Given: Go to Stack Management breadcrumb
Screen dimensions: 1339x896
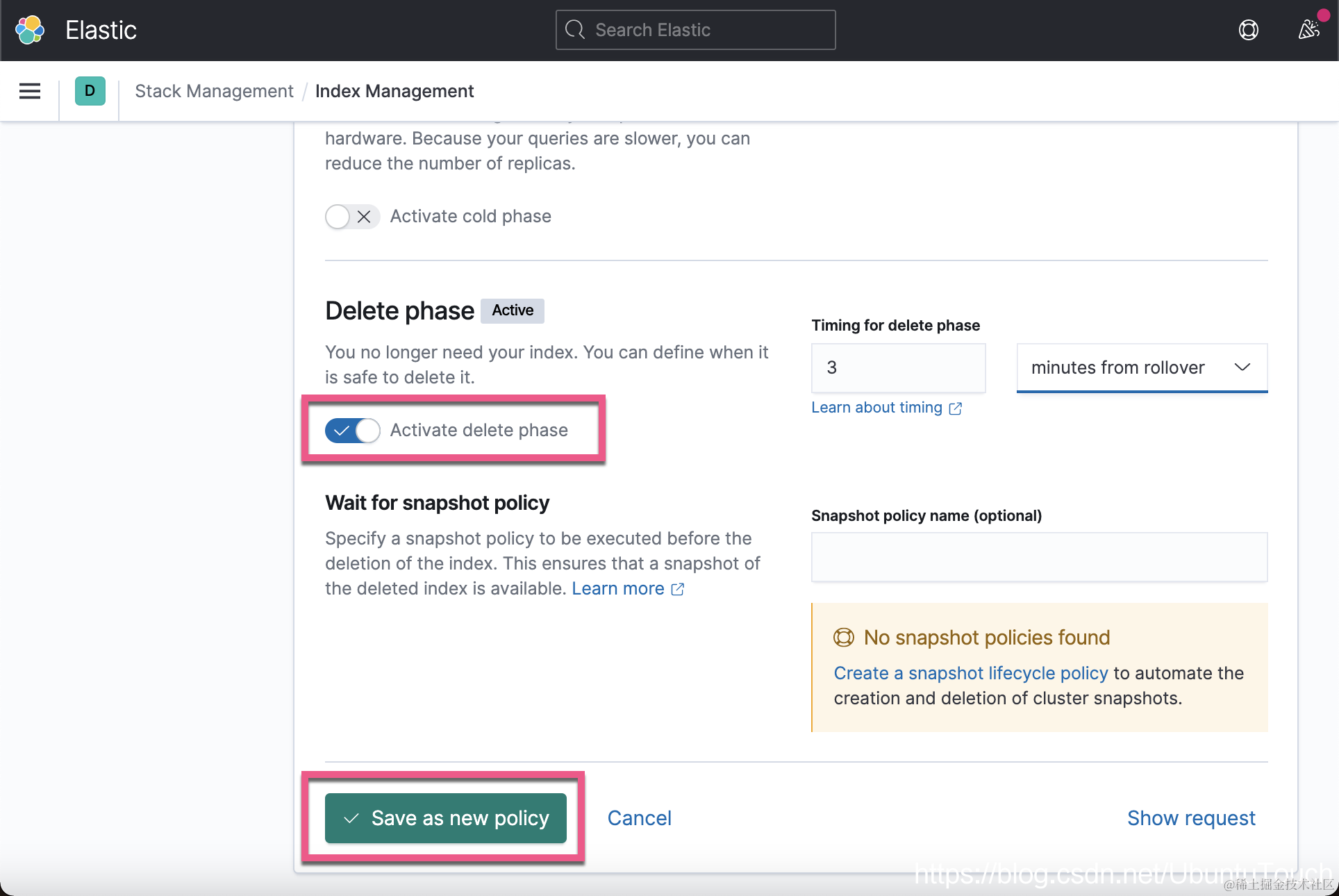Looking at the screenshot, I should pos(214,91).
